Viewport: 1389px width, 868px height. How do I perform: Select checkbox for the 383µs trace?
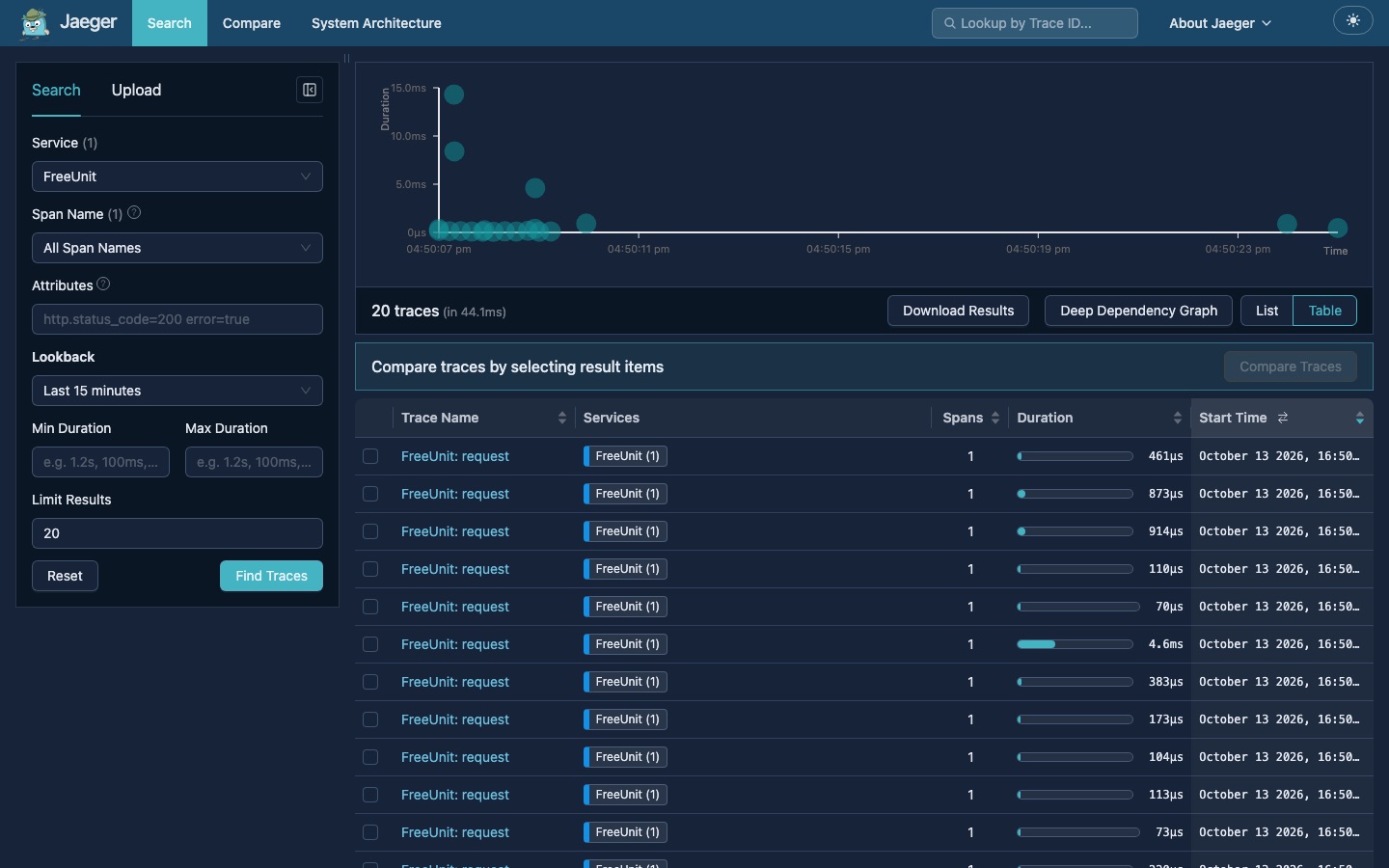point(370,682)
